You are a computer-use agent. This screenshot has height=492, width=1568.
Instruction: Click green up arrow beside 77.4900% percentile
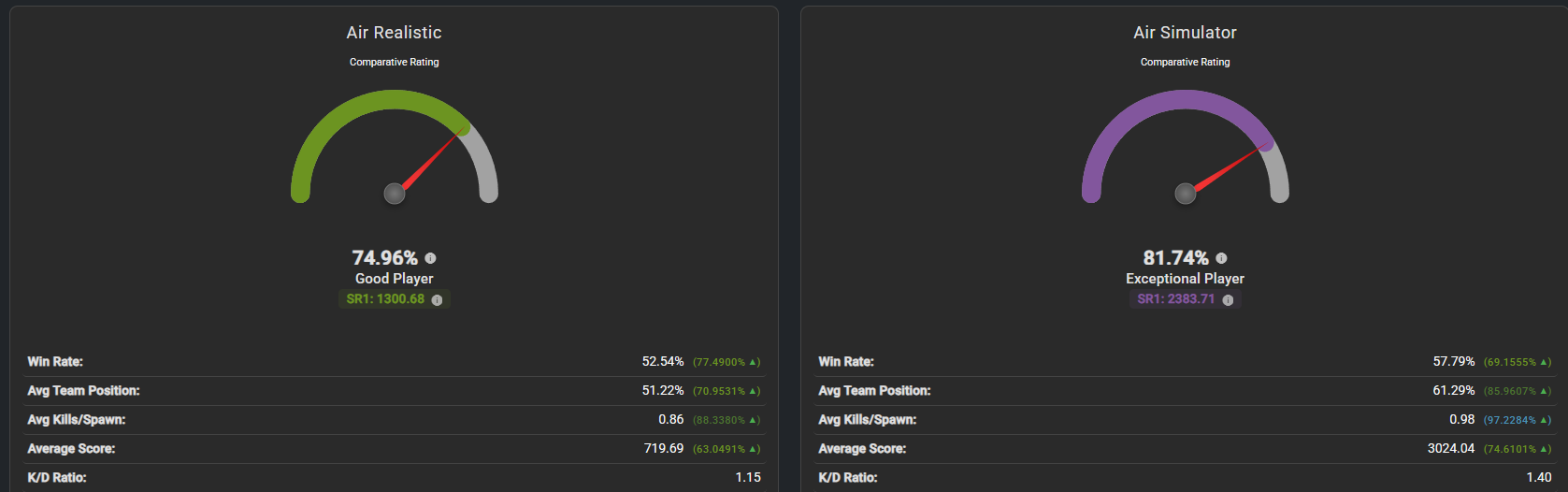(x=755, y=362)
